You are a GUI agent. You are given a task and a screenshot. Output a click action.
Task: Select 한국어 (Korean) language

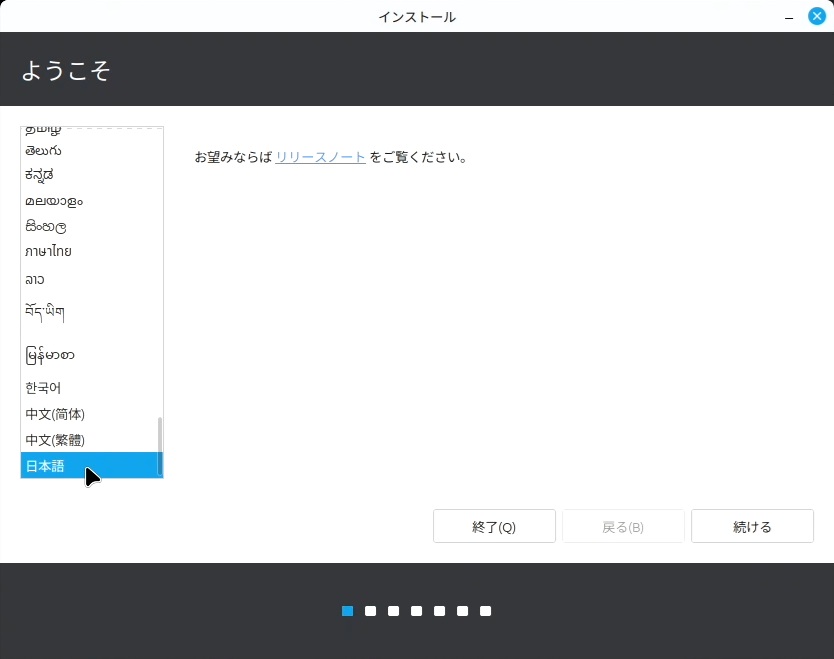click(43, 388)
